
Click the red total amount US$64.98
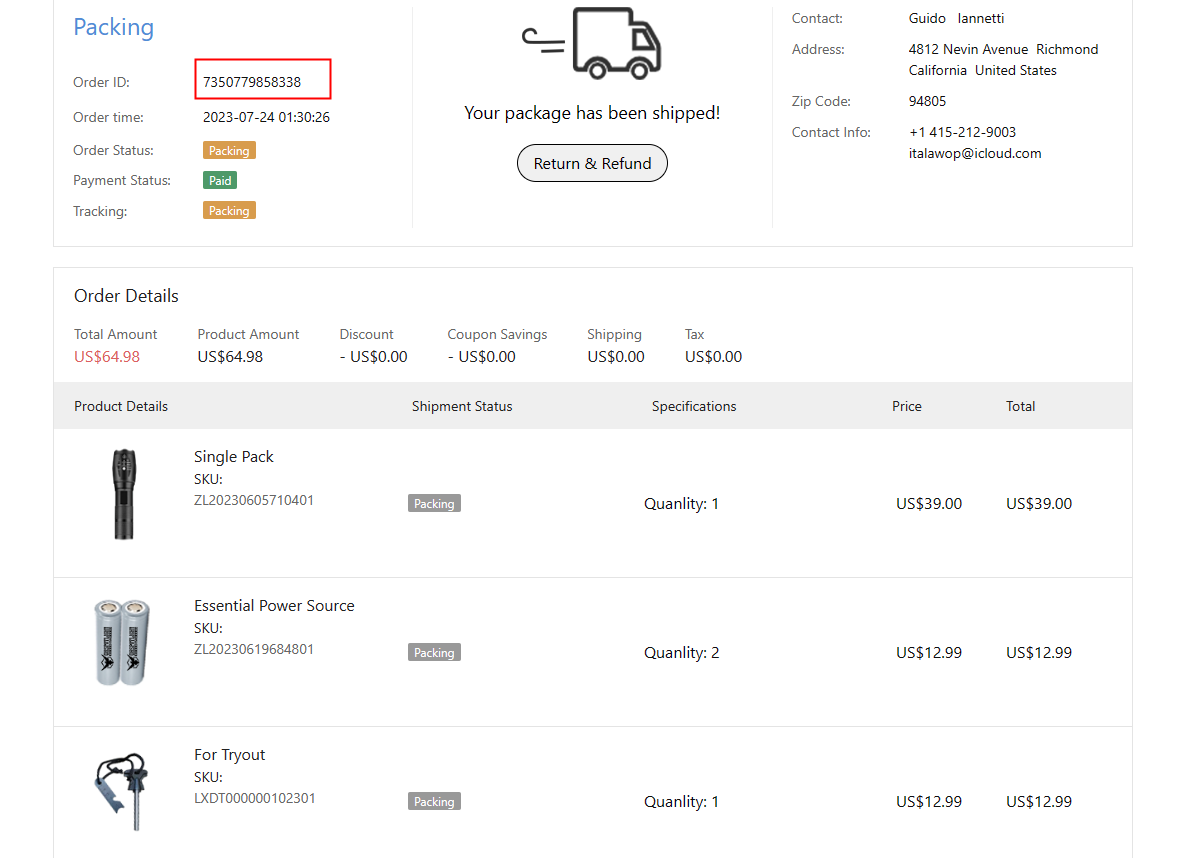point(107,357)
